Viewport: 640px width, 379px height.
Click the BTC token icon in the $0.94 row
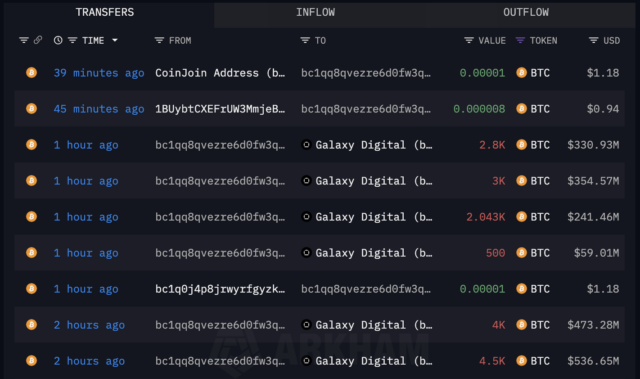pos(521,109)
